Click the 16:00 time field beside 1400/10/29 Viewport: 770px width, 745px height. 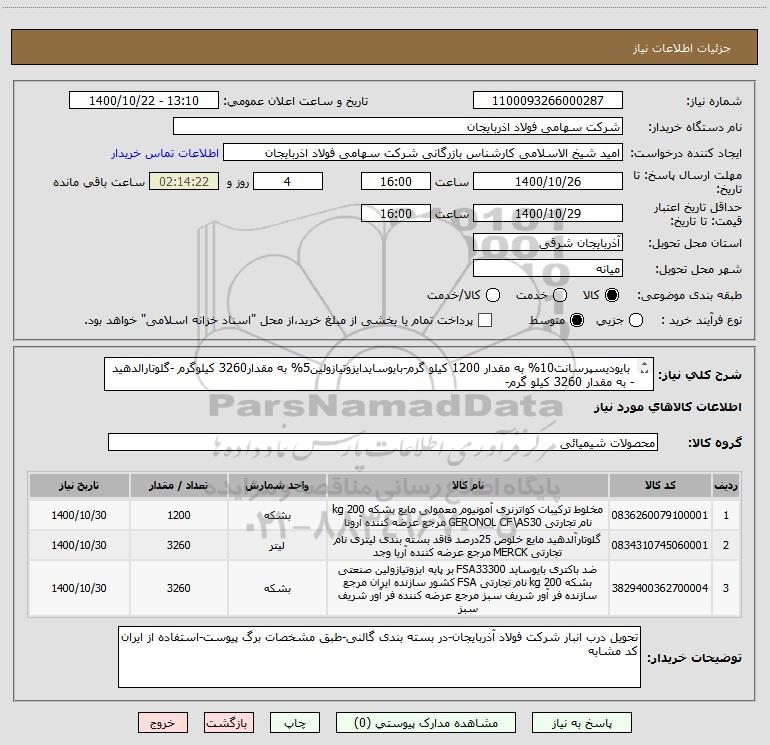pos(396,213)
